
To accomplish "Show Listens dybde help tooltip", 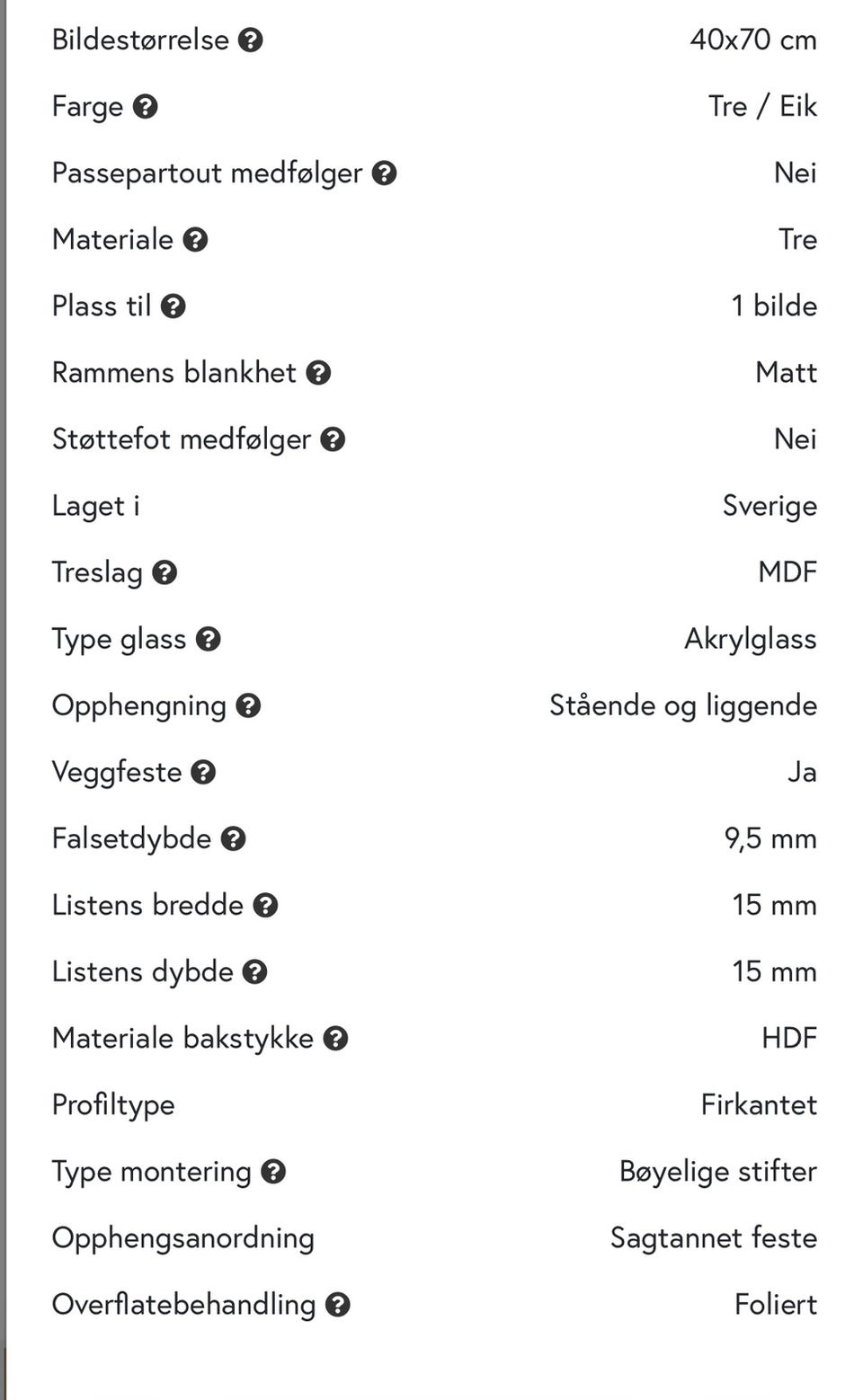I will pyautogui.click(x=255, y=971).
